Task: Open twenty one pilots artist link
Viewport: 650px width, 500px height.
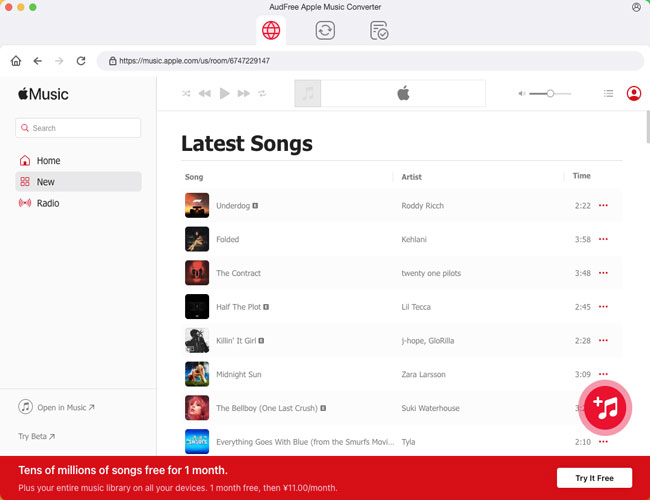Action: tap(431, 273)
